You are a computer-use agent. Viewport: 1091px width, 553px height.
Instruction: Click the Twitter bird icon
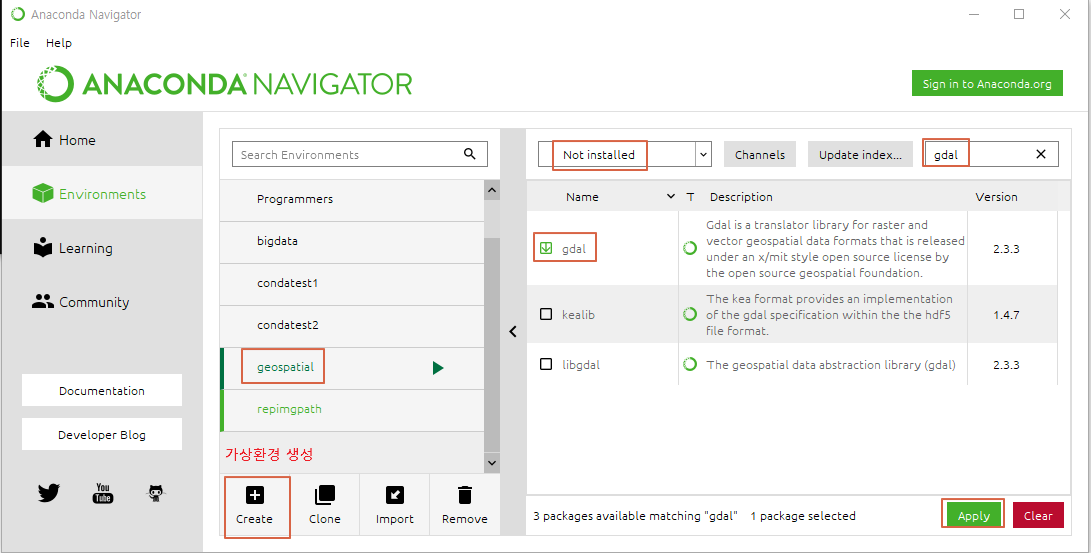[x=49, y=493]
